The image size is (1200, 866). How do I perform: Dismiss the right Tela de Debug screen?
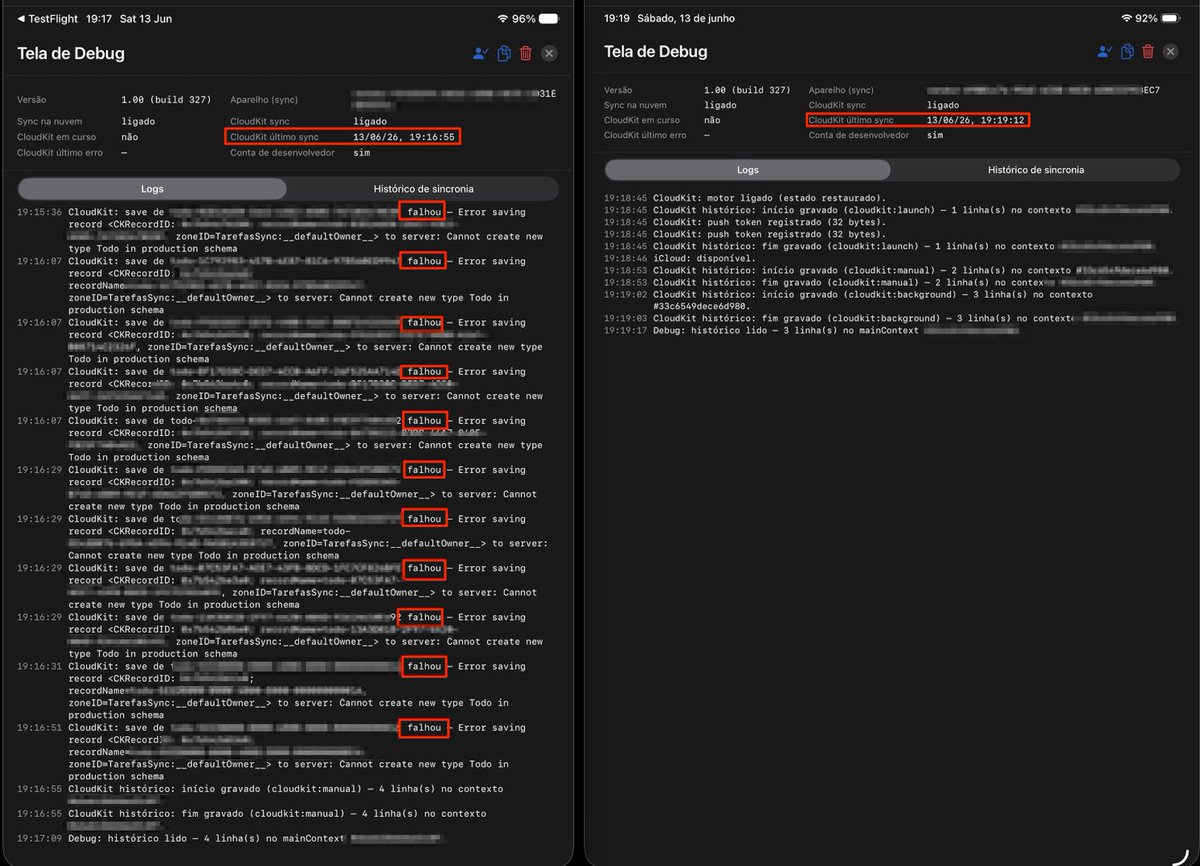click(x=1170, y=52)
